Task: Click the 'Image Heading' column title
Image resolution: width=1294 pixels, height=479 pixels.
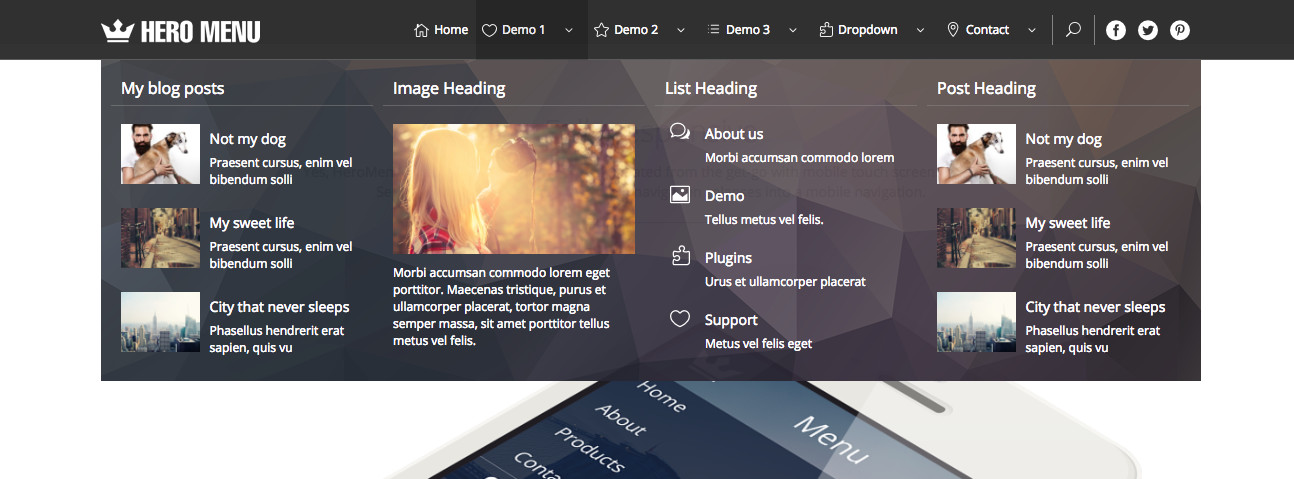Action: [x=449, y=88]
